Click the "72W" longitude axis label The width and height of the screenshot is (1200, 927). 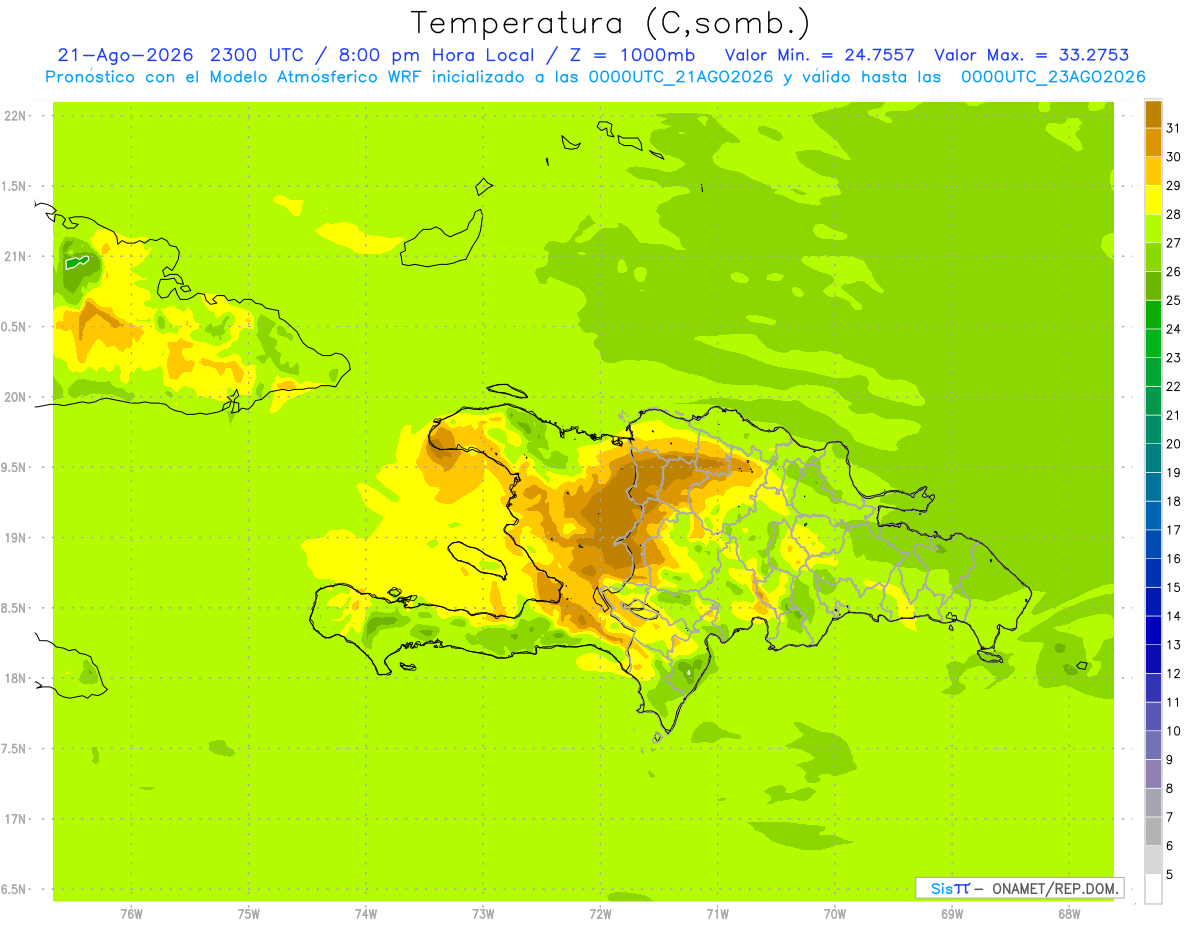[x=600, y=914]
